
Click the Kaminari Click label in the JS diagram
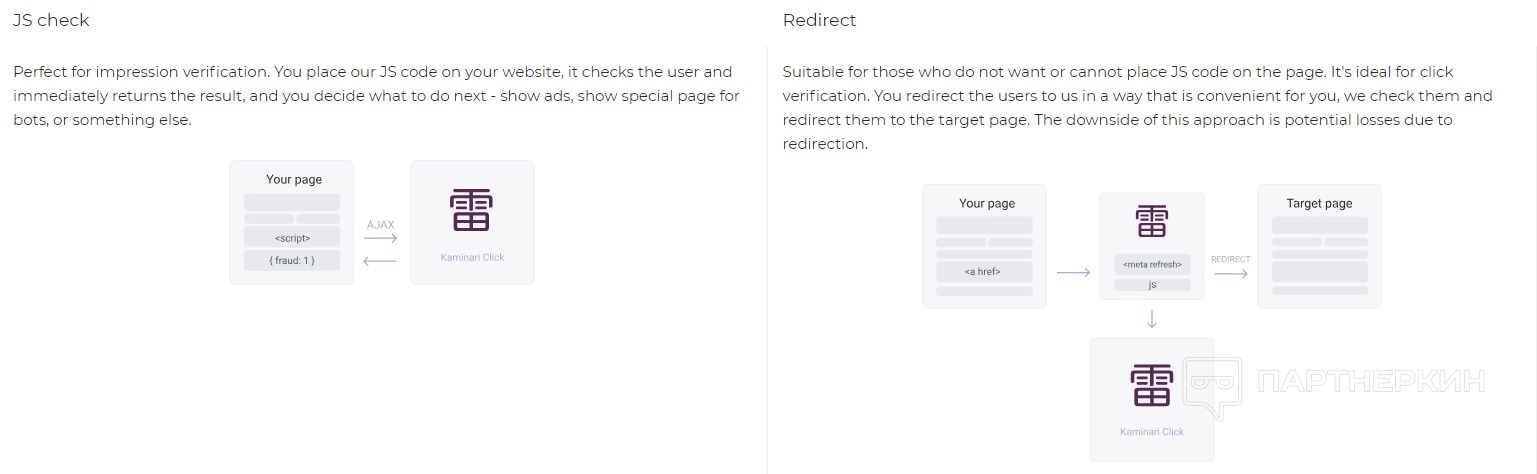click(x=472, y=258)
